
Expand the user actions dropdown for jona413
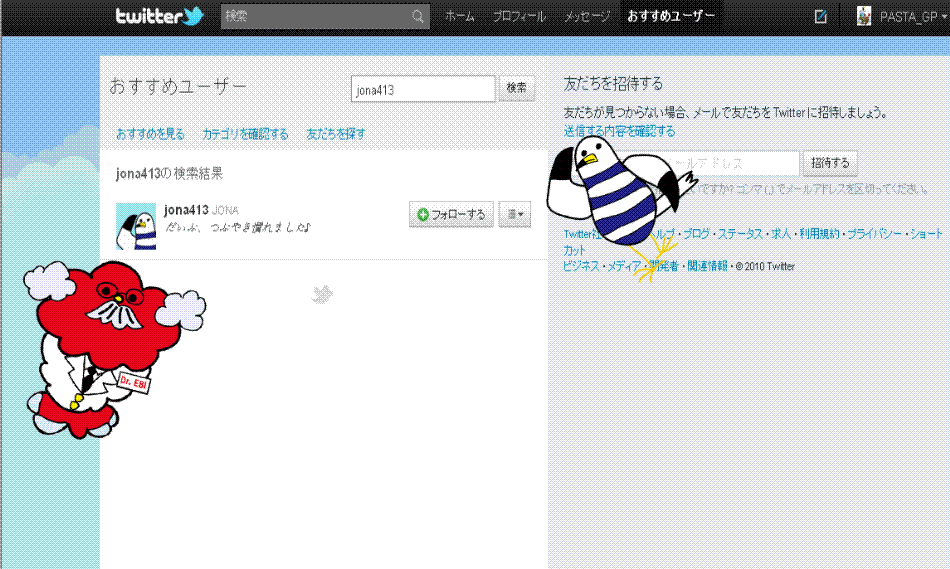514,214
